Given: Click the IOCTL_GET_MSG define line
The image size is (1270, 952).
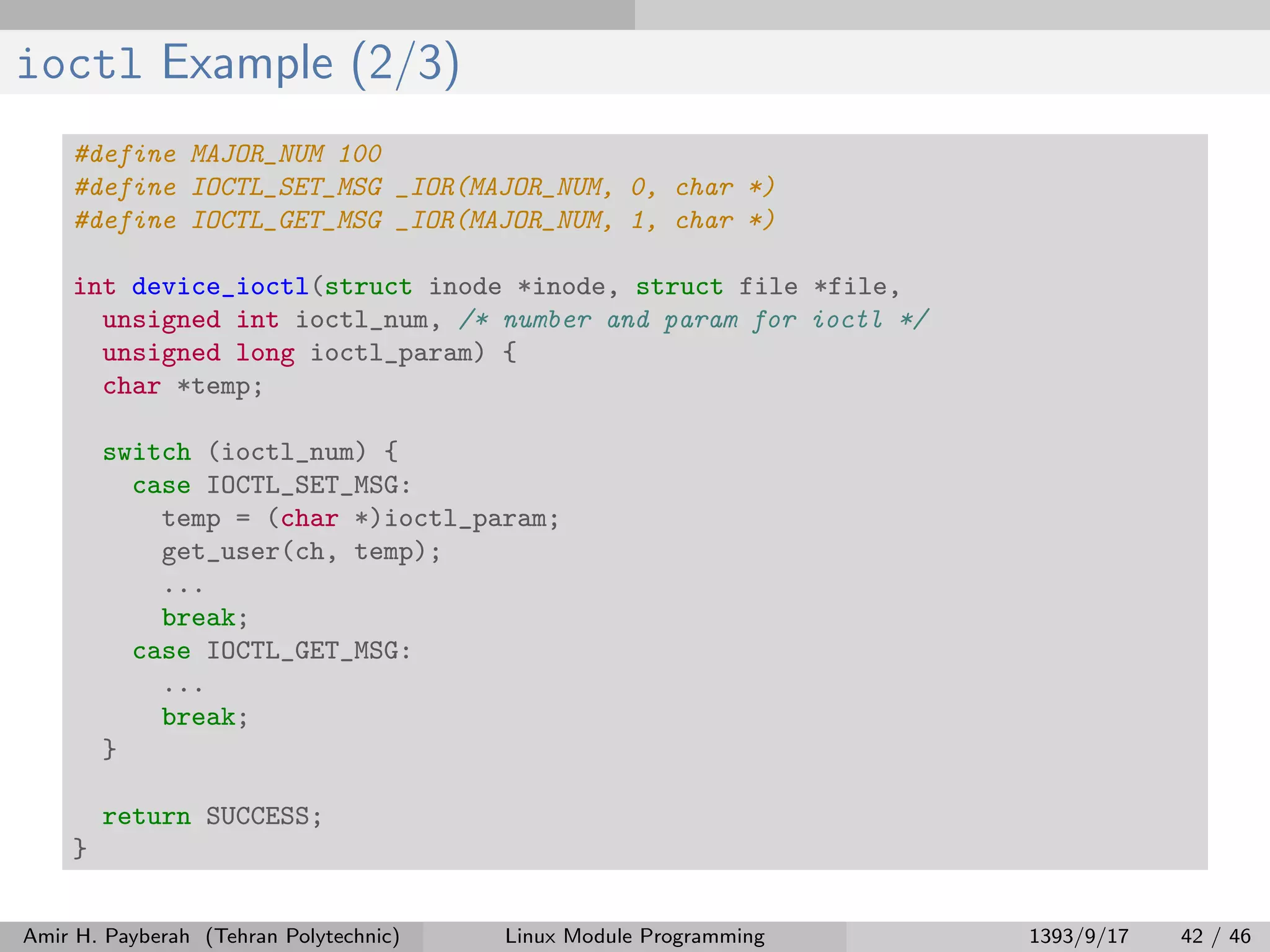Looking at the screenshot, I should coord(425,221).
